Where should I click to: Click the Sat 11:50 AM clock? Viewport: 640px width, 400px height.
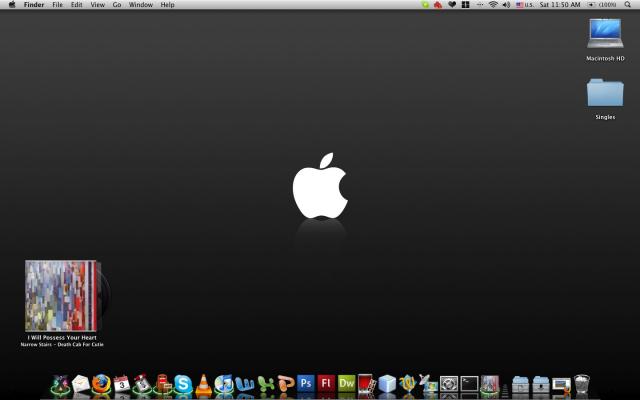point(560,4)
